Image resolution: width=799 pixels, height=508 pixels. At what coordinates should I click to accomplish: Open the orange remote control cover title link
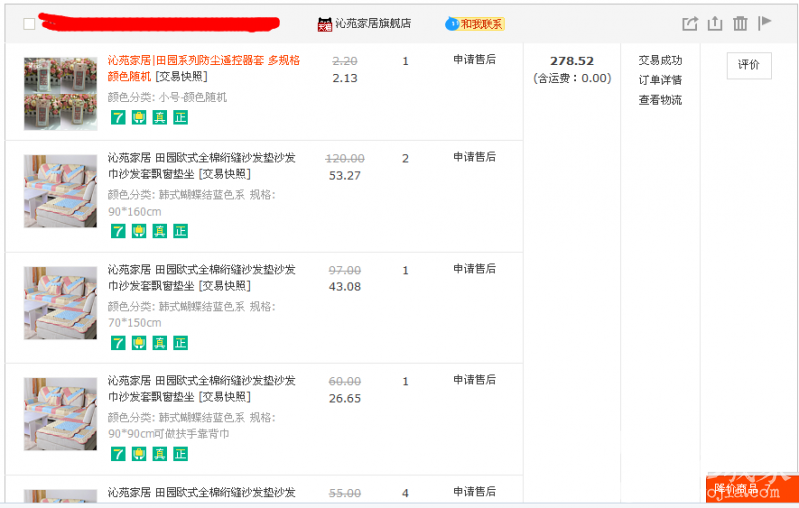[x=203, y=60]
